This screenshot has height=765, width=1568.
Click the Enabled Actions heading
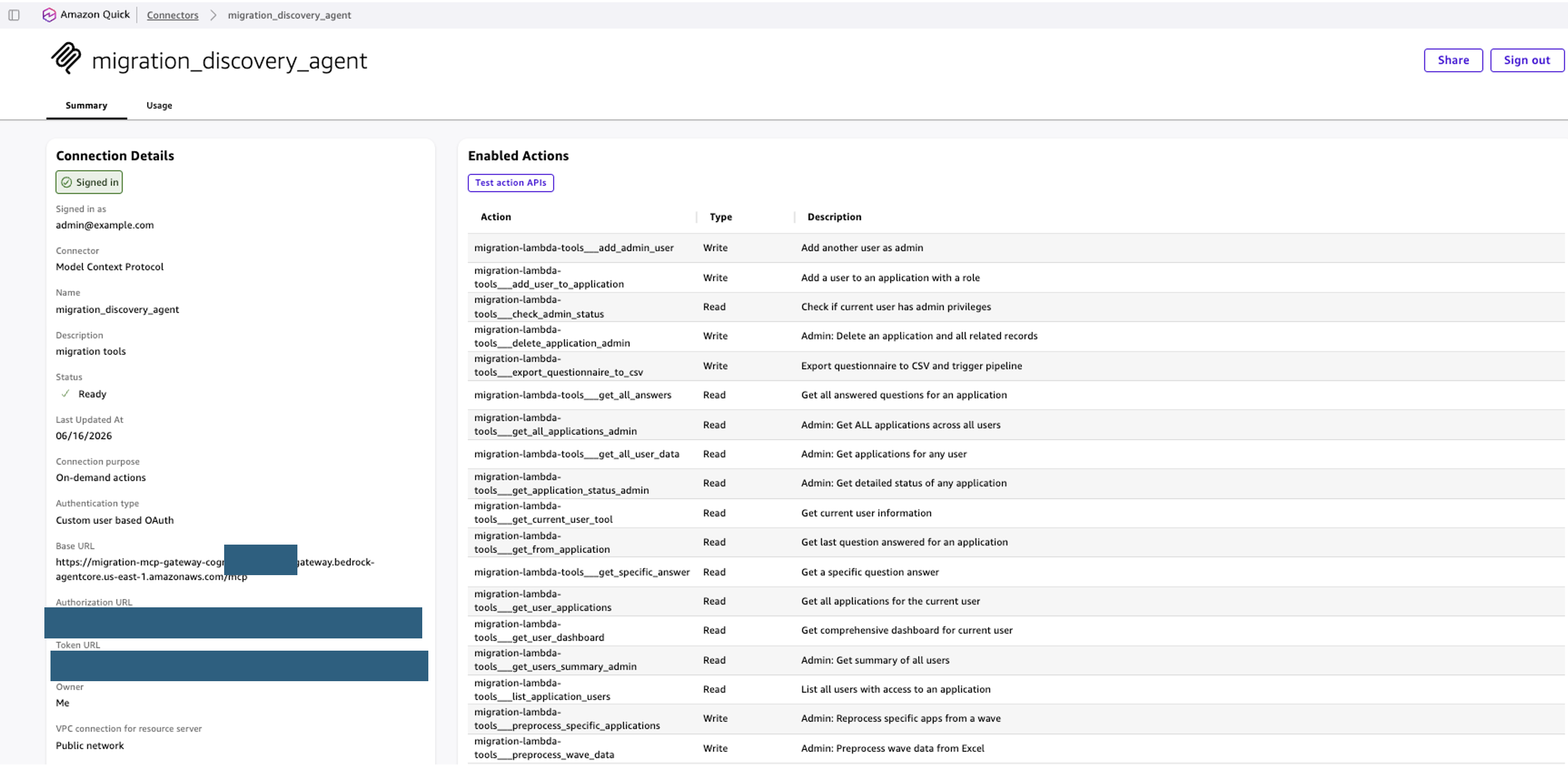518,156
